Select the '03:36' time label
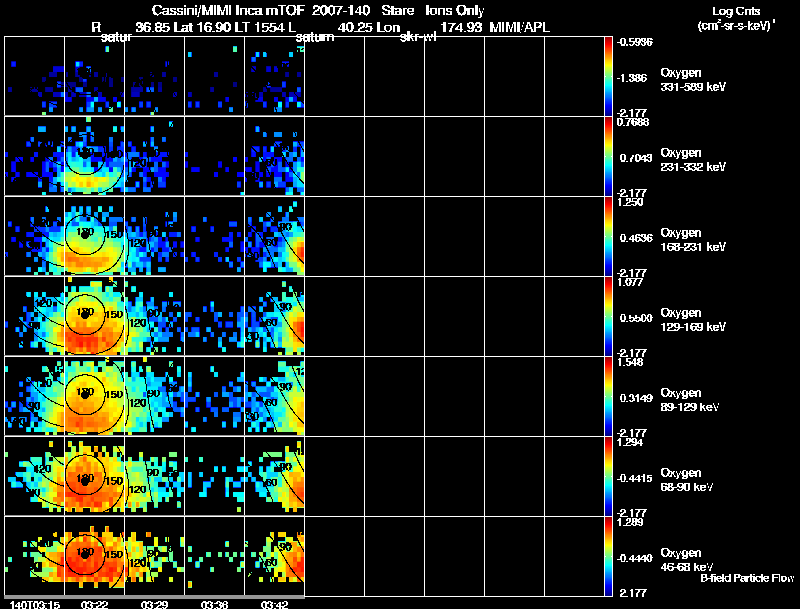This screenshot has width=800, height=609. tap(214, 604)
